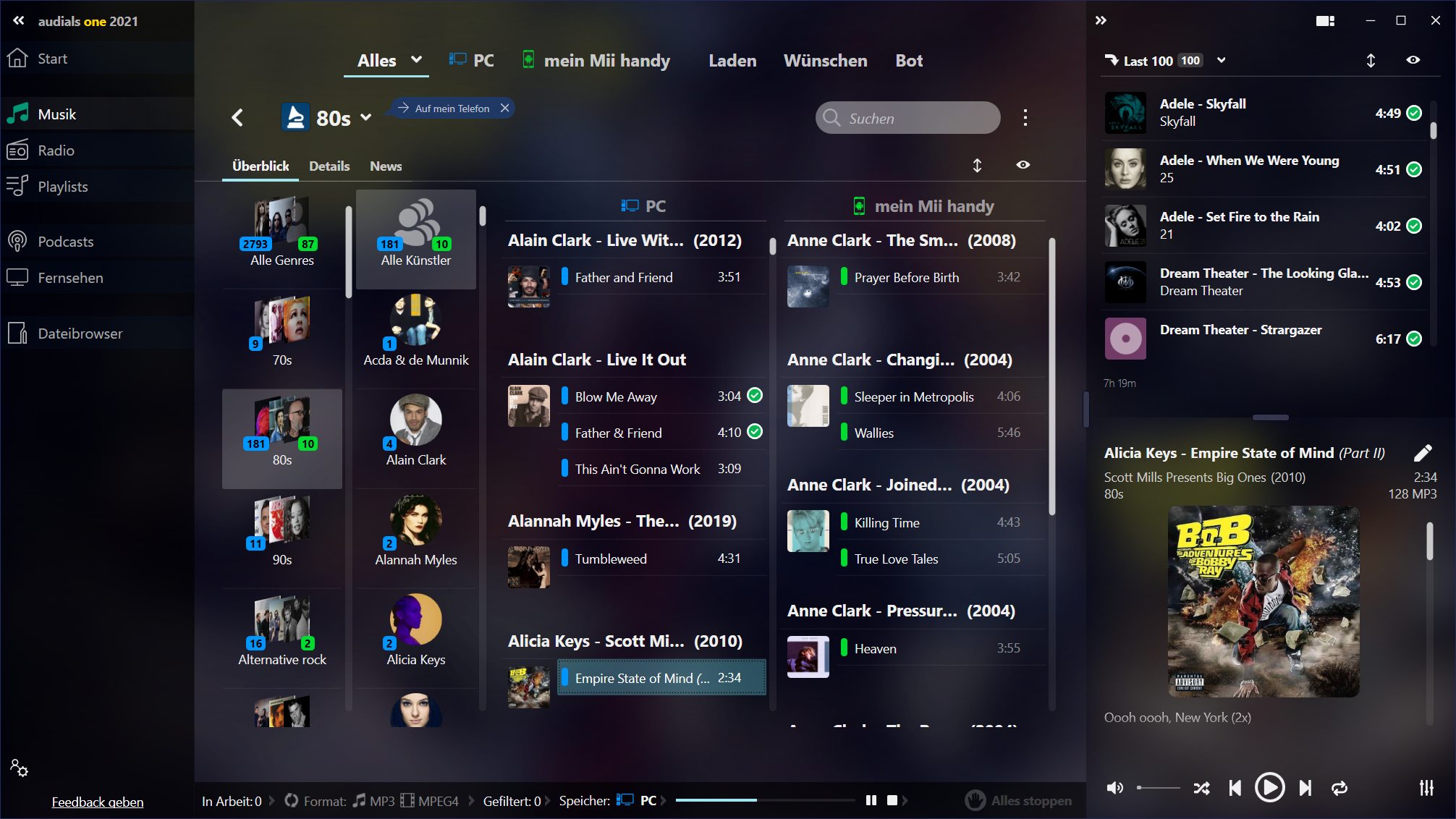Screen dimensions: 1456x819
Task: Expand the Last 100 dropdown arrow
Action: point(1222,60)
